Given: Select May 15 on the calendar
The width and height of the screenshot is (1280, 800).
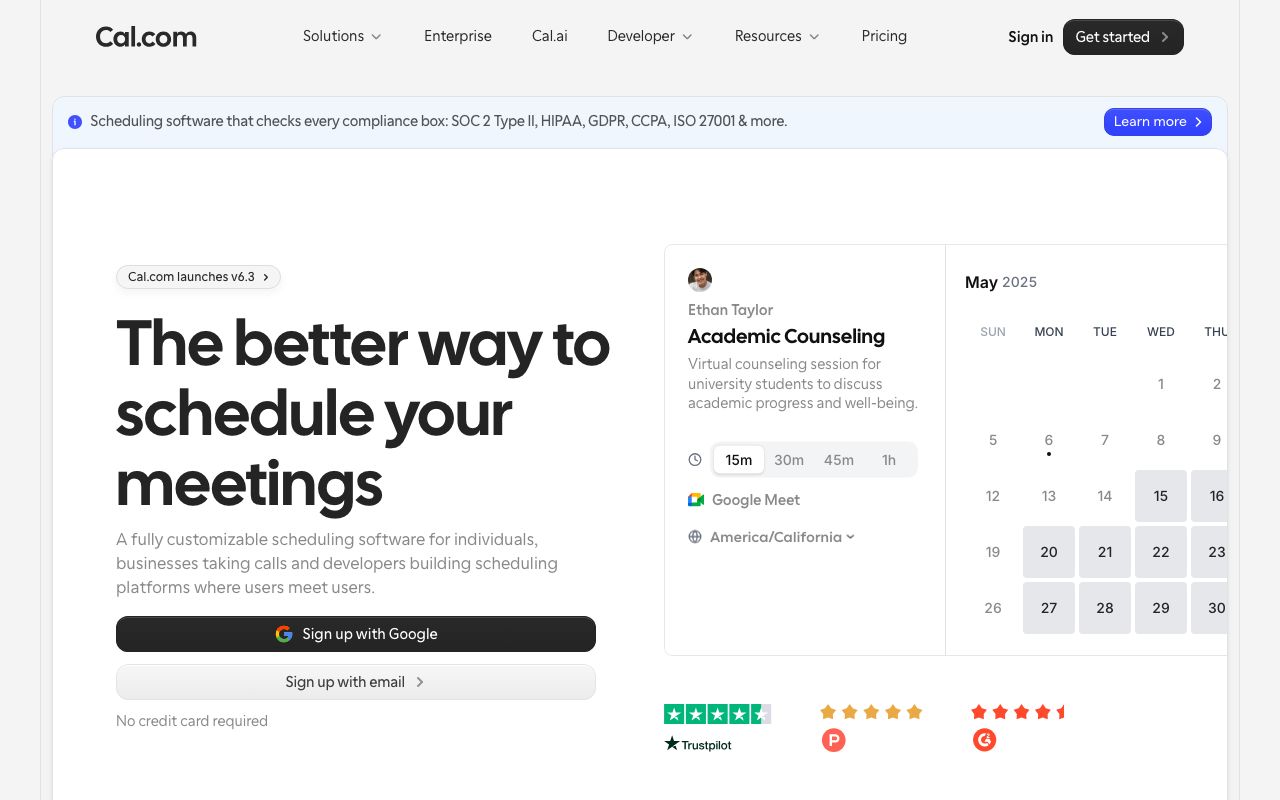Looking at the screenshot, I should click(1160, 496).
